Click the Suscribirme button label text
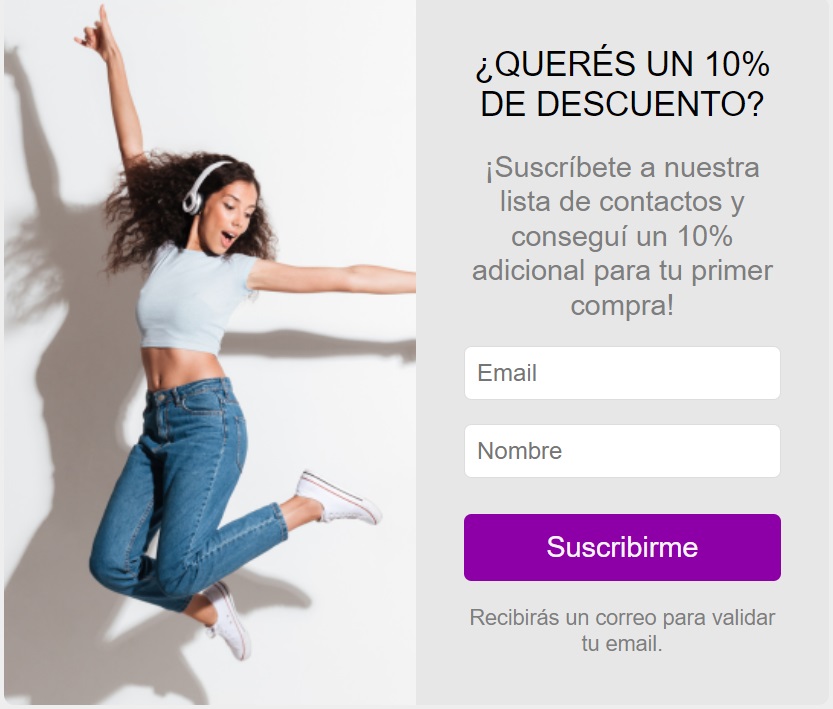 (622, 547)
